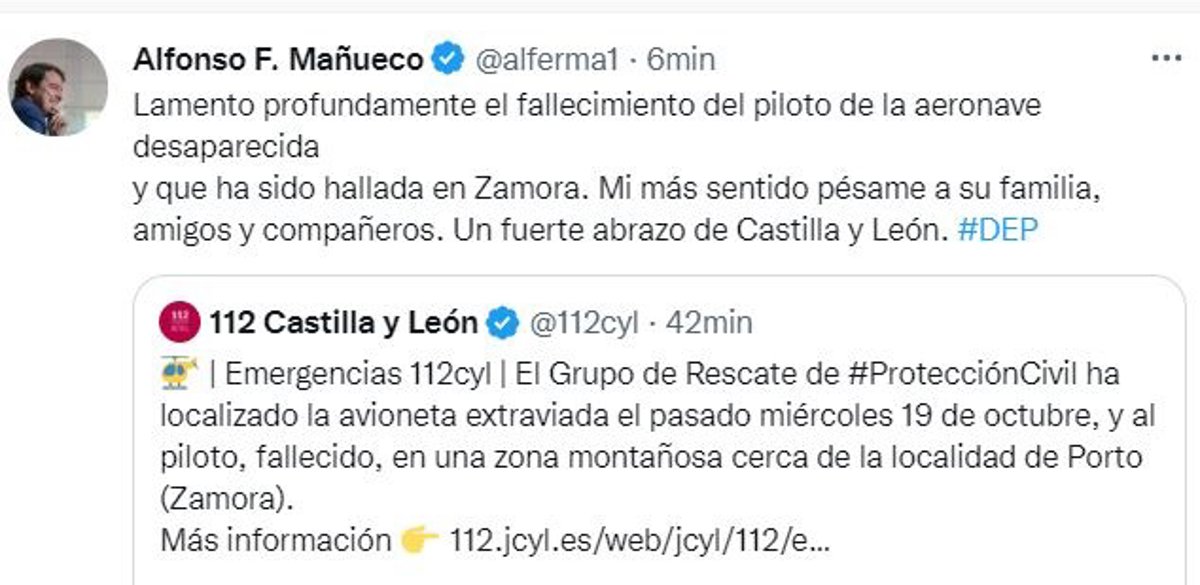Click the quoted tweet text mentioning Porto (Zamora)
This screenshot has height=585, width=1200.
coord(650,457)
